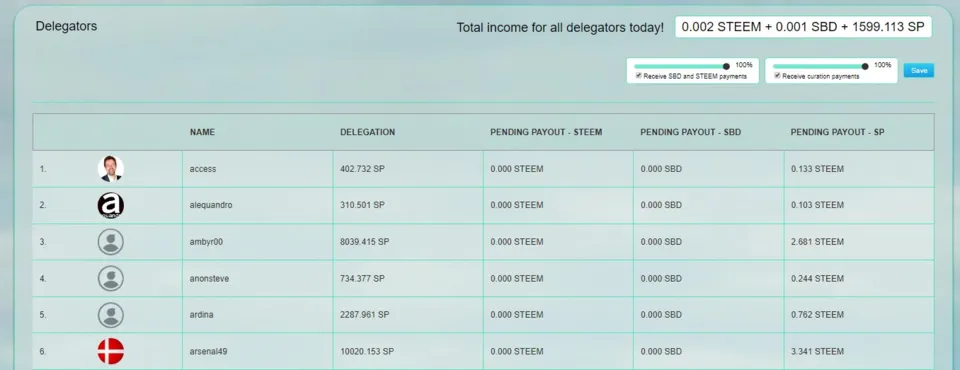The image size is (960, 370).
Task: Click the access user avatar photo
Action: 111,168
